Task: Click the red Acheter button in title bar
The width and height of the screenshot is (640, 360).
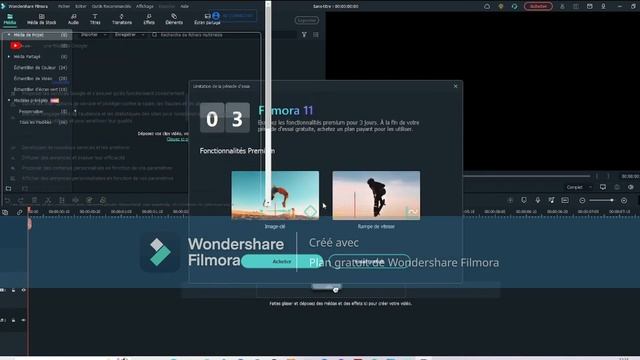Action: (538, 7)
